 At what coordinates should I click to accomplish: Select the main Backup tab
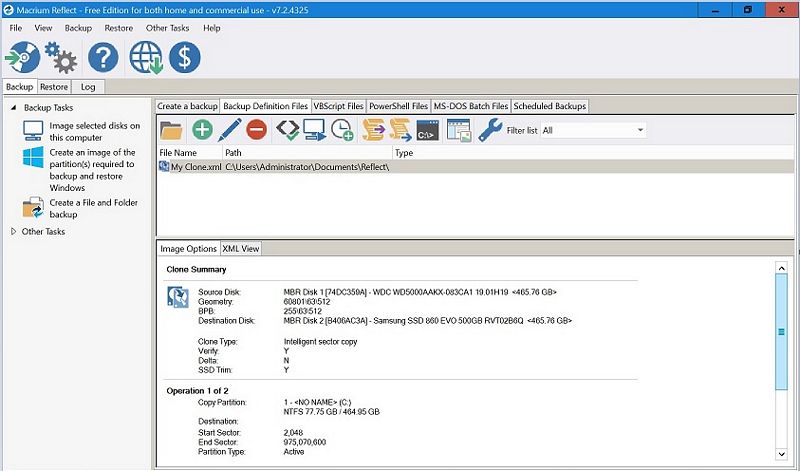tap(19, 87)
